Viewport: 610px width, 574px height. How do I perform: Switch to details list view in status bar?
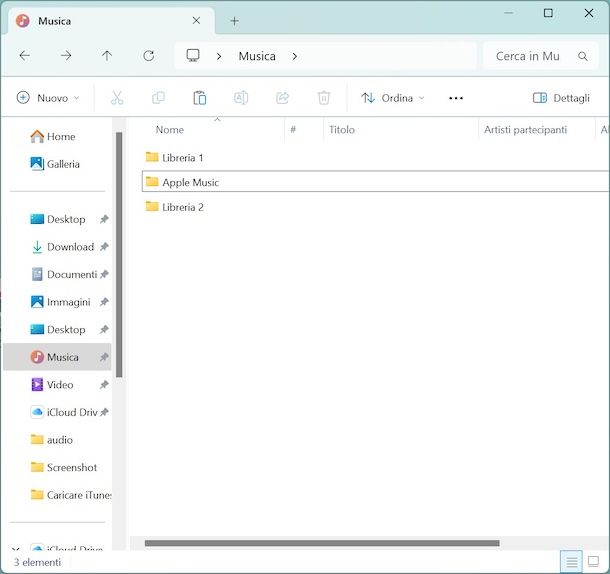click(x=571, y=562)
